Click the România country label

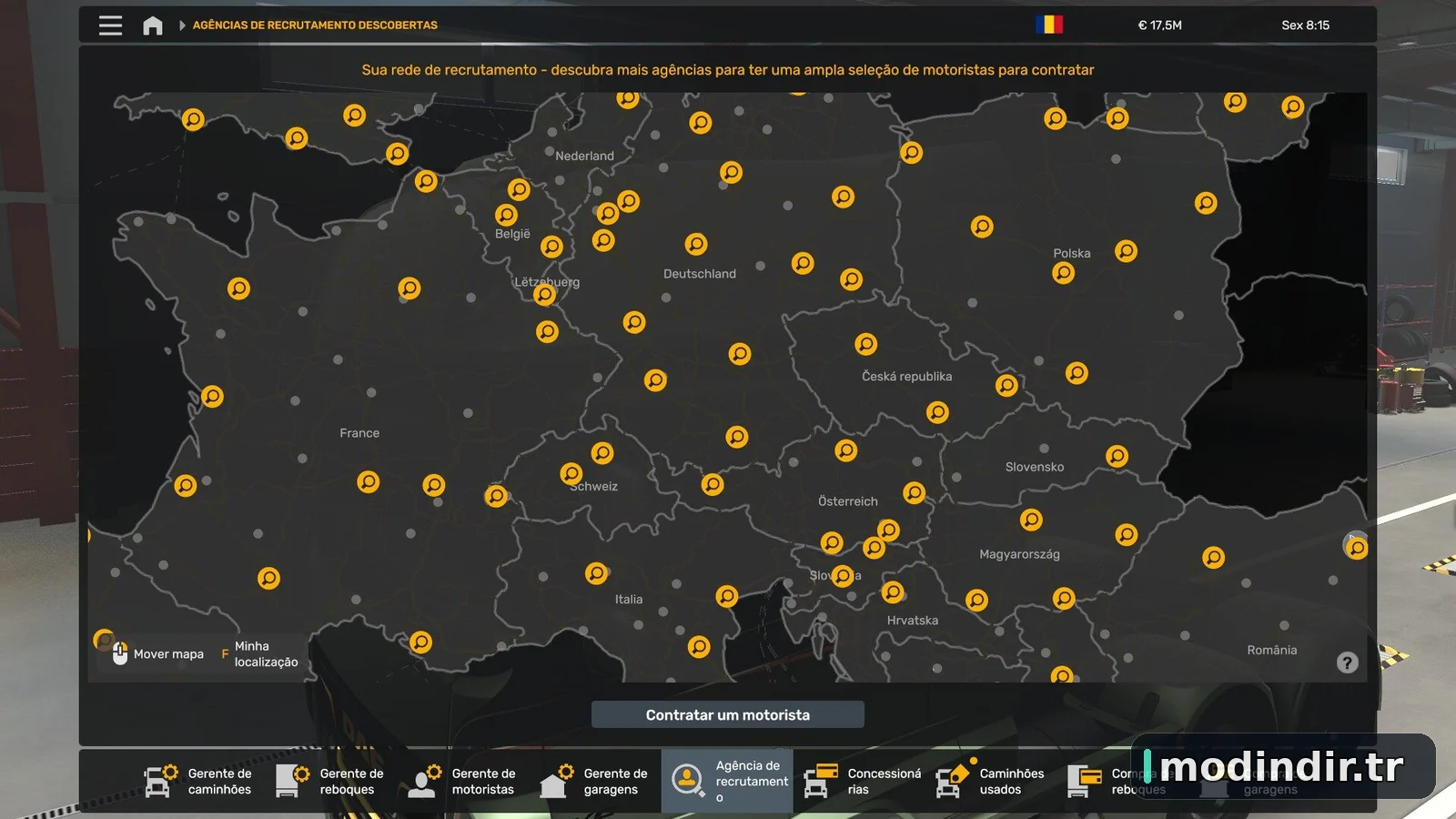(1272, 650)
